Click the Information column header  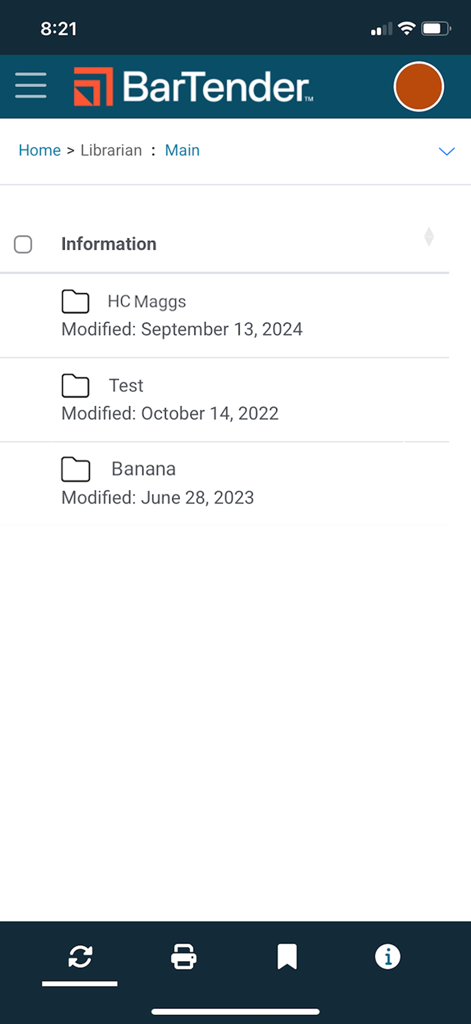(108, 244)
